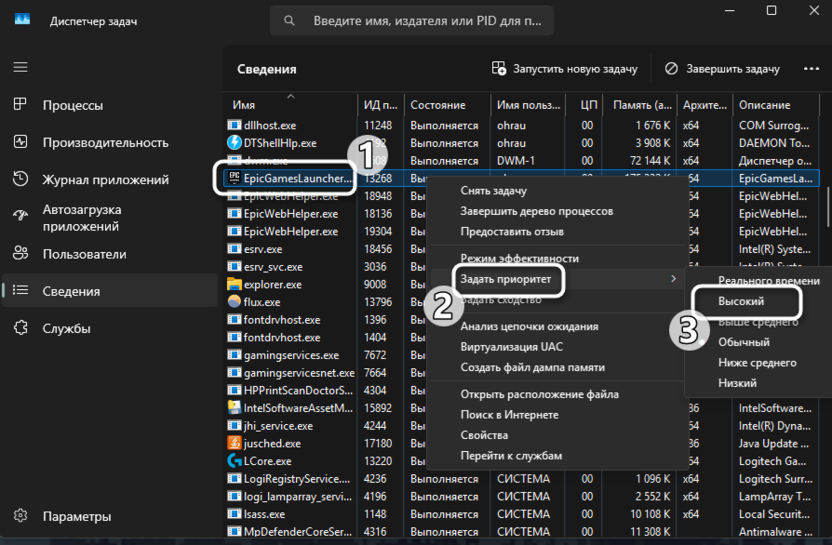
Task: Select Создать файл дампа памяти
Action: (x=557, y=367)
